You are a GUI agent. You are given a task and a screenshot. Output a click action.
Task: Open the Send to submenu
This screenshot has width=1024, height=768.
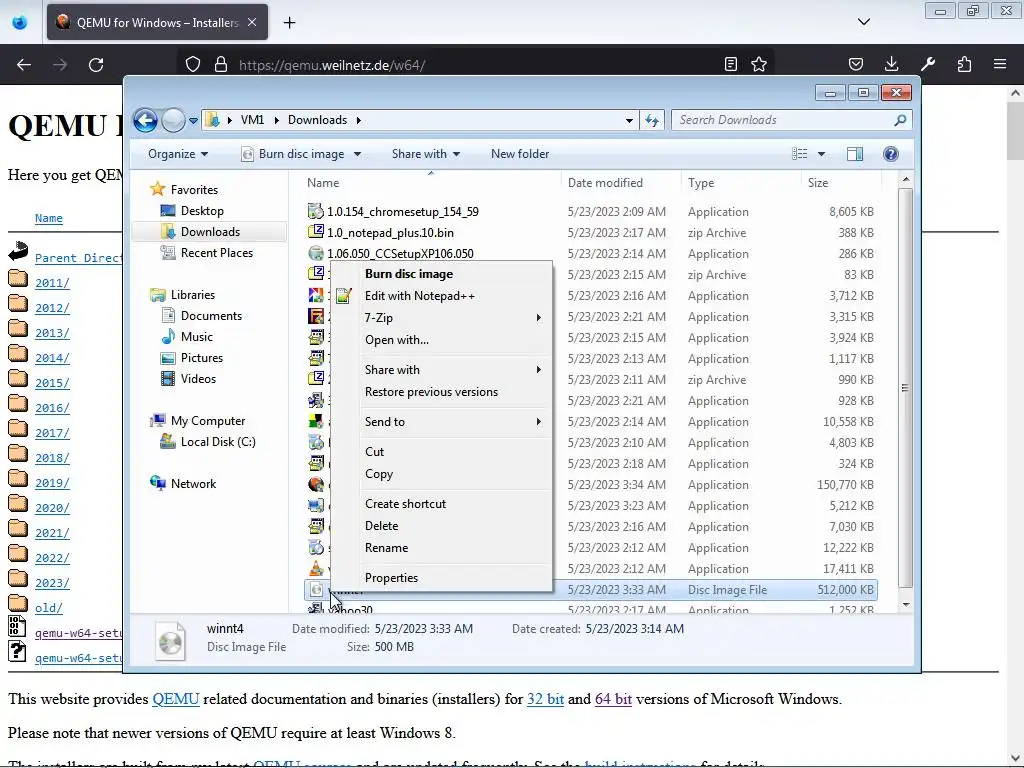[x=441, y=422]
